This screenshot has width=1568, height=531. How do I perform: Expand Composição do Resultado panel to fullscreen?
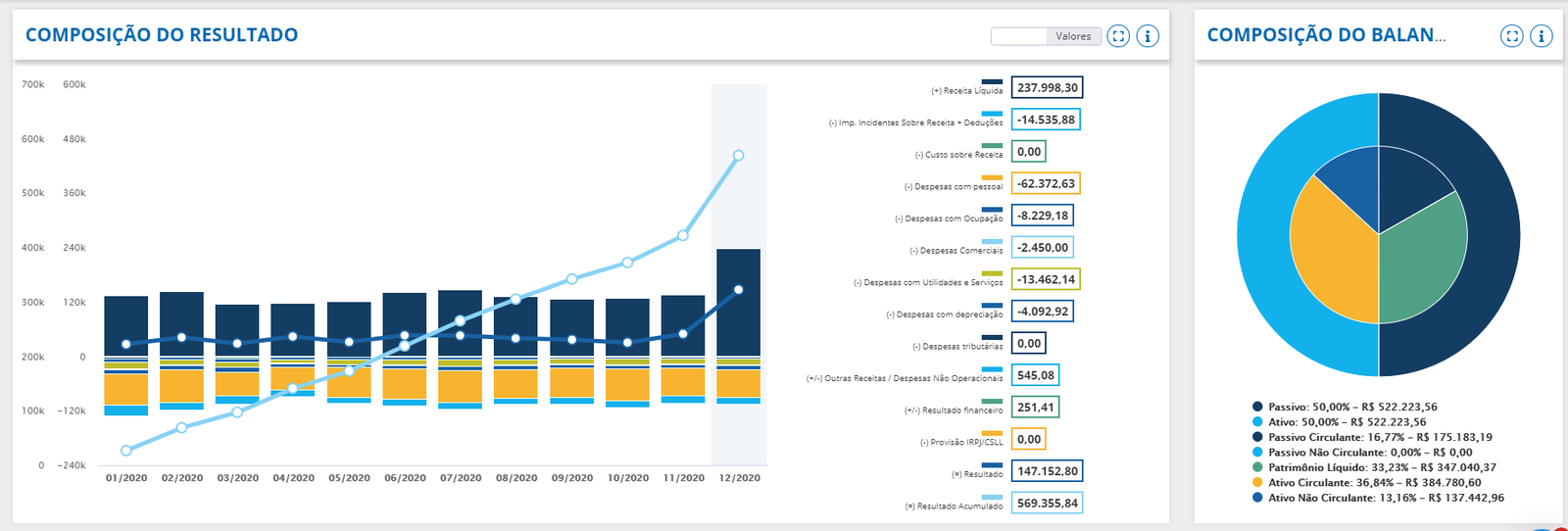1118,36
